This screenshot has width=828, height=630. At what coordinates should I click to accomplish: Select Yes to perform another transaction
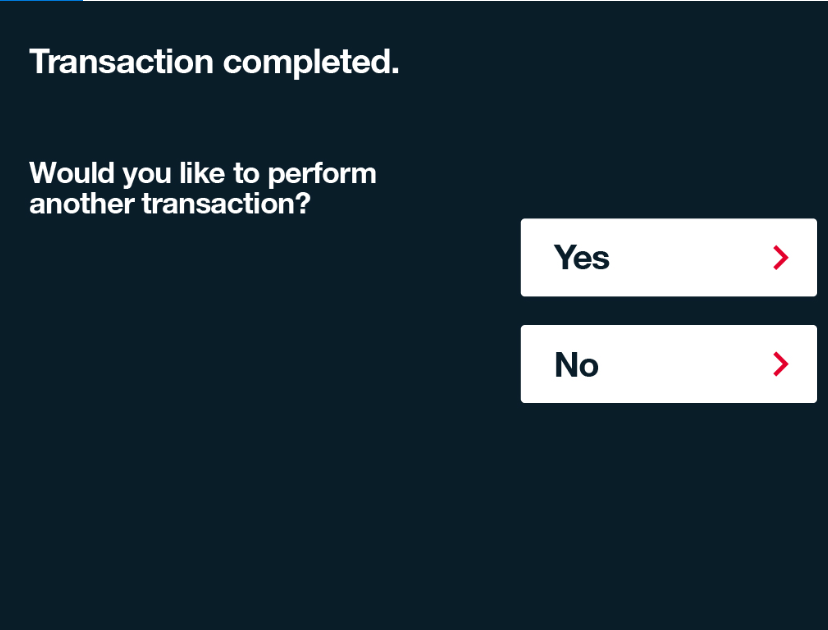point(668,258)
